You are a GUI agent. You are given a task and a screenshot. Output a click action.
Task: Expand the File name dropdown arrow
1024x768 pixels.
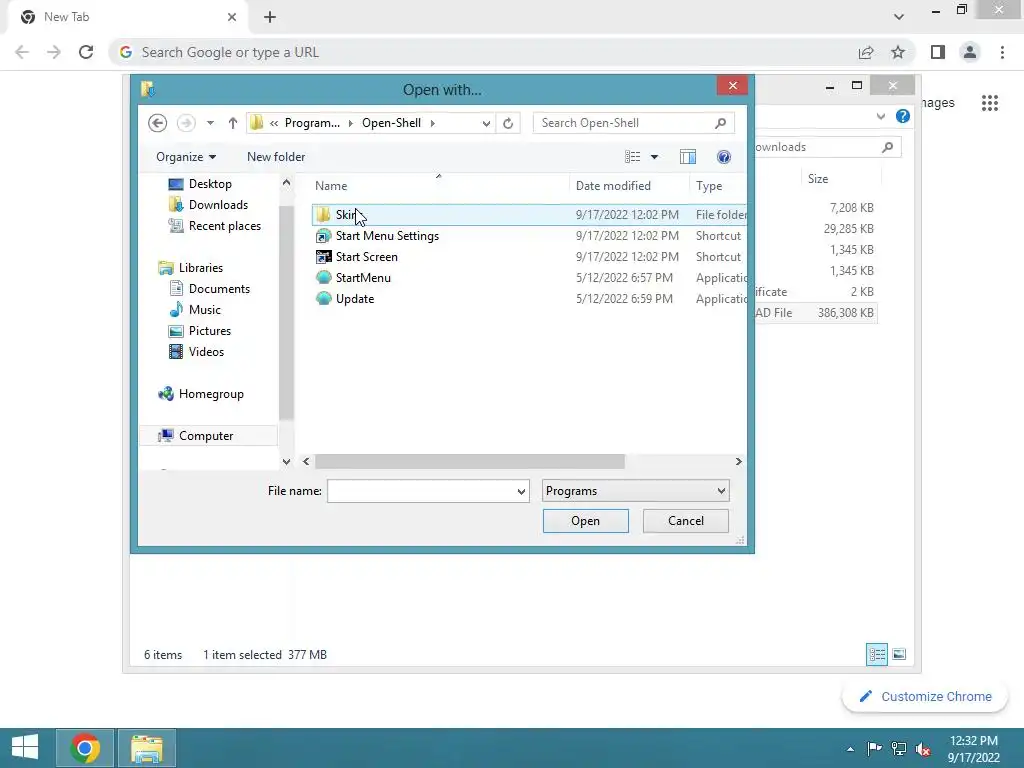(521, 491)
